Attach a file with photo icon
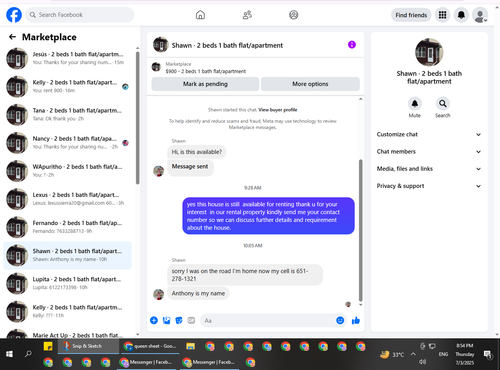Image resolution: width=500 pixels, height=370 pixels. pos(166,320)
